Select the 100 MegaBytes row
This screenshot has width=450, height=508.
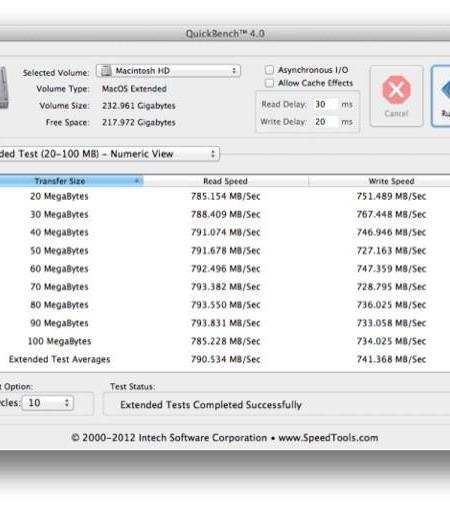[x=225, y=341]
